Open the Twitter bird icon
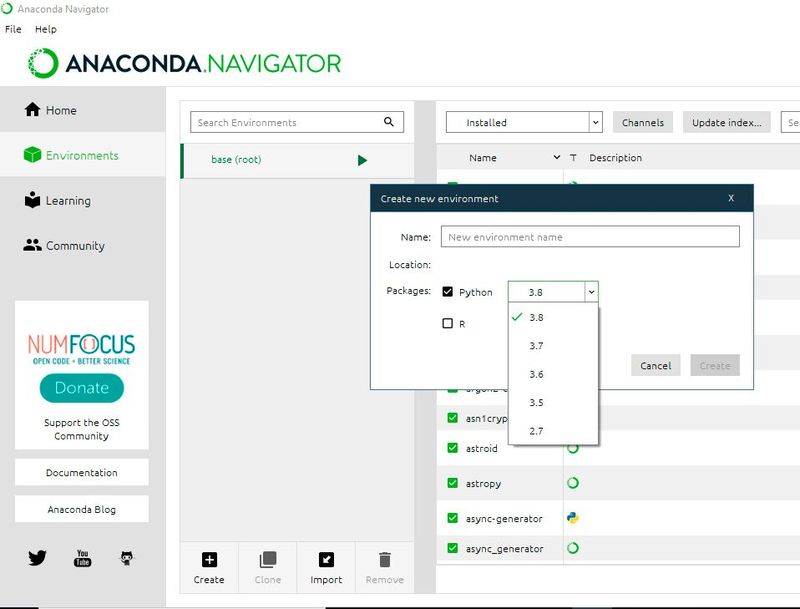 click(37, 557)
